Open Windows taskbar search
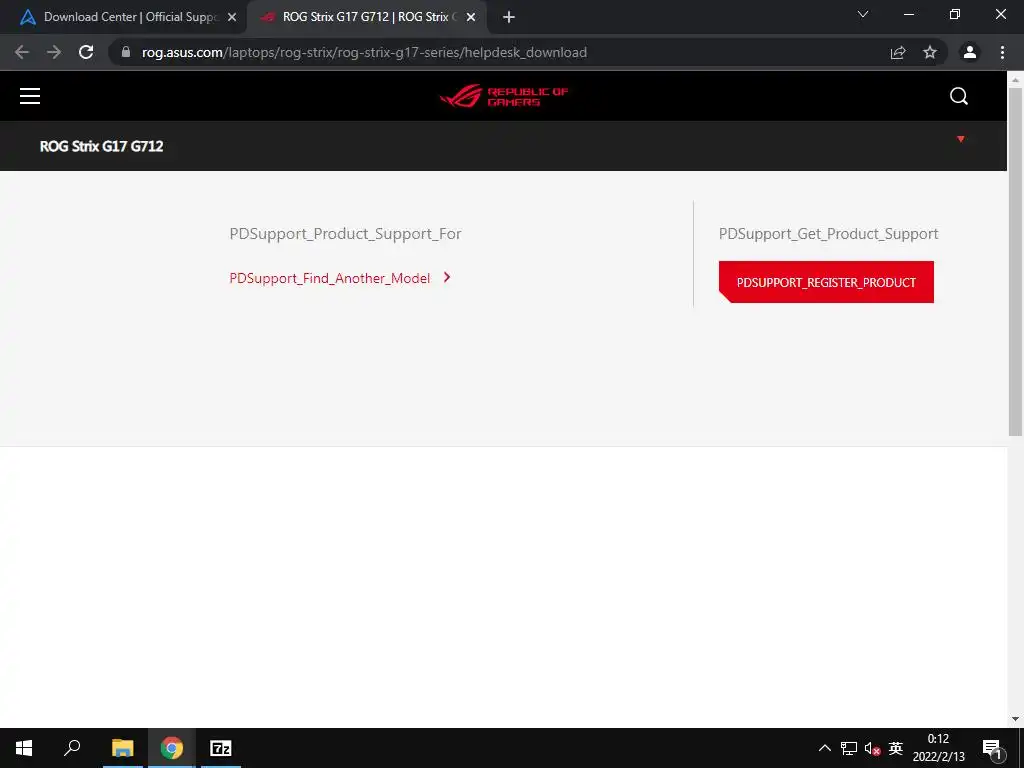The image size is (1024, 768). coord(72,748)
